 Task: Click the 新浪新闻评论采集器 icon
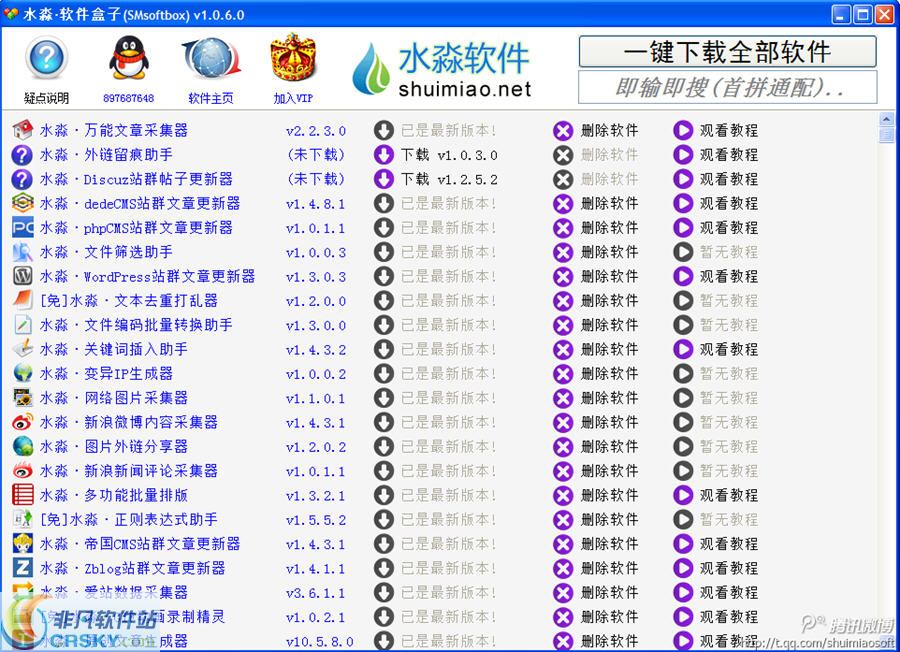point(22,471)
